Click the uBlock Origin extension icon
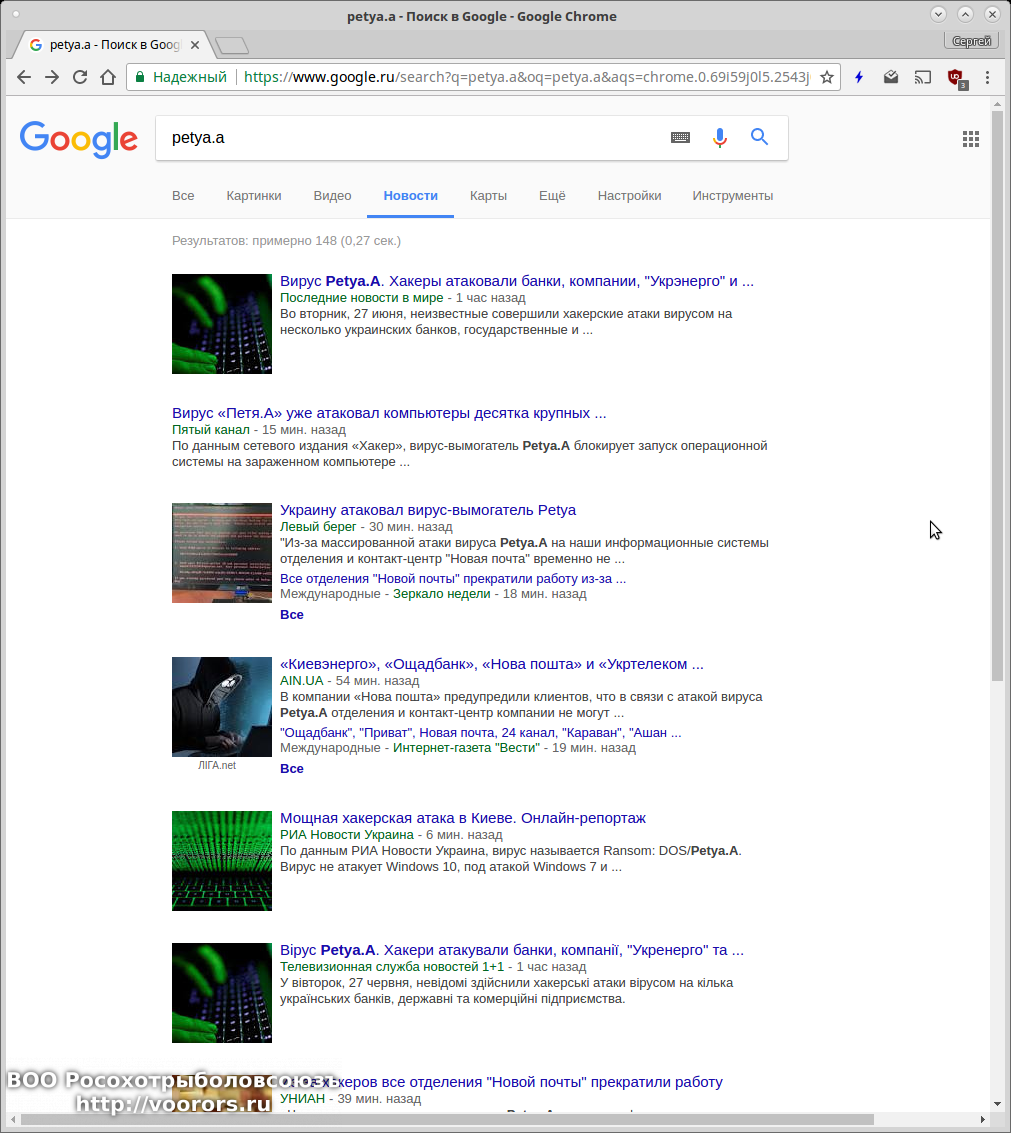This screenshot has height=1133, width=1011. [x=955, y=77]
